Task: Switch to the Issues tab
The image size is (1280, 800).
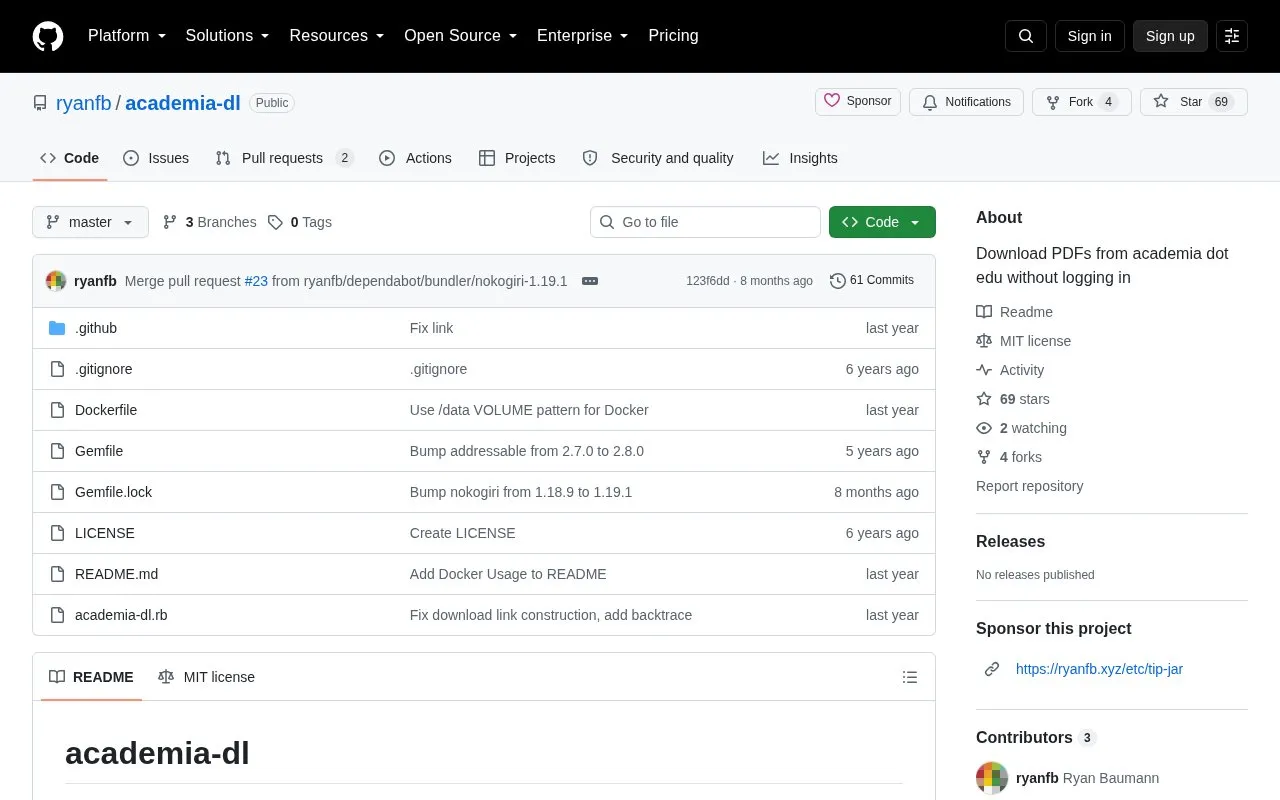Action: 156,158
